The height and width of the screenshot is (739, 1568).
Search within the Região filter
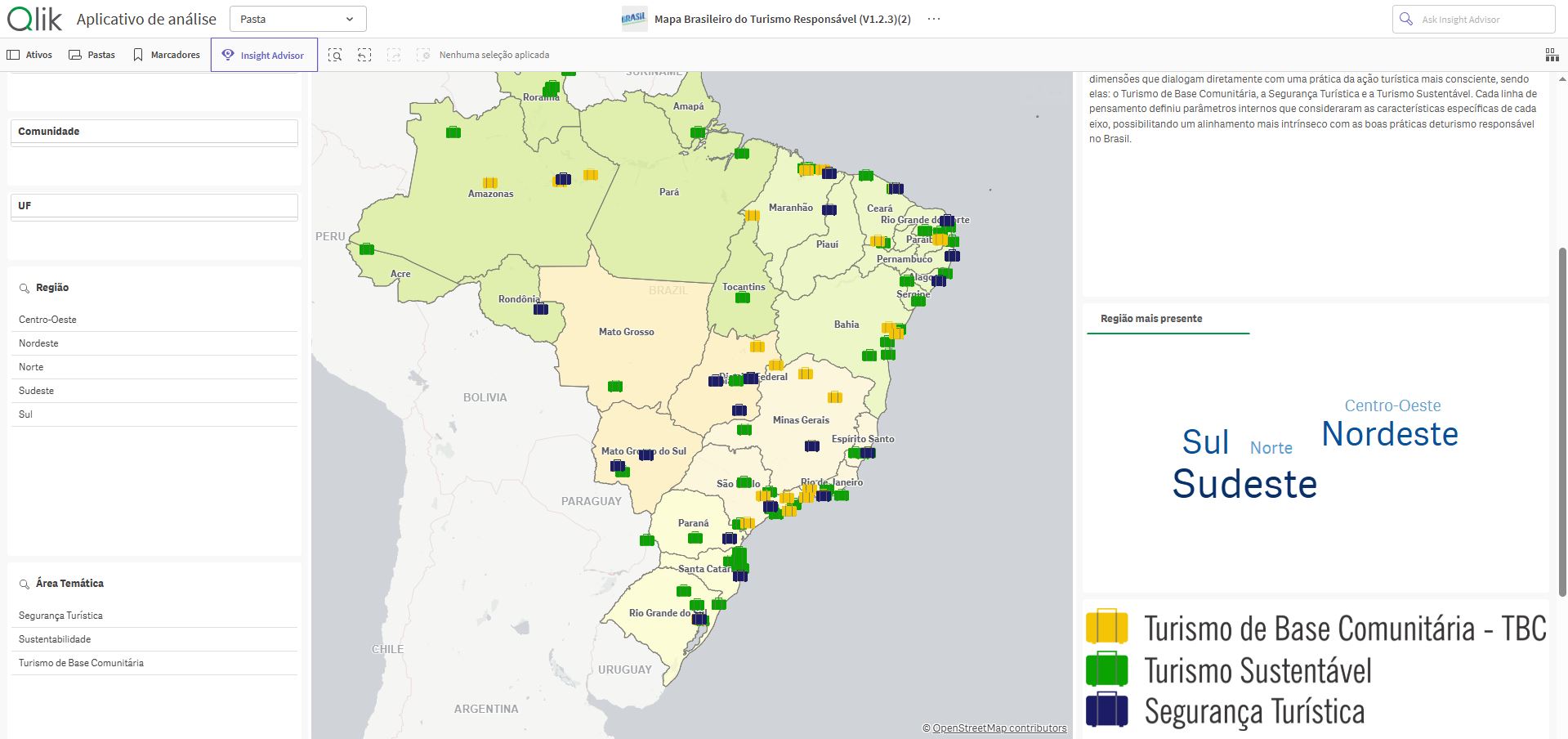click(25, 288)
